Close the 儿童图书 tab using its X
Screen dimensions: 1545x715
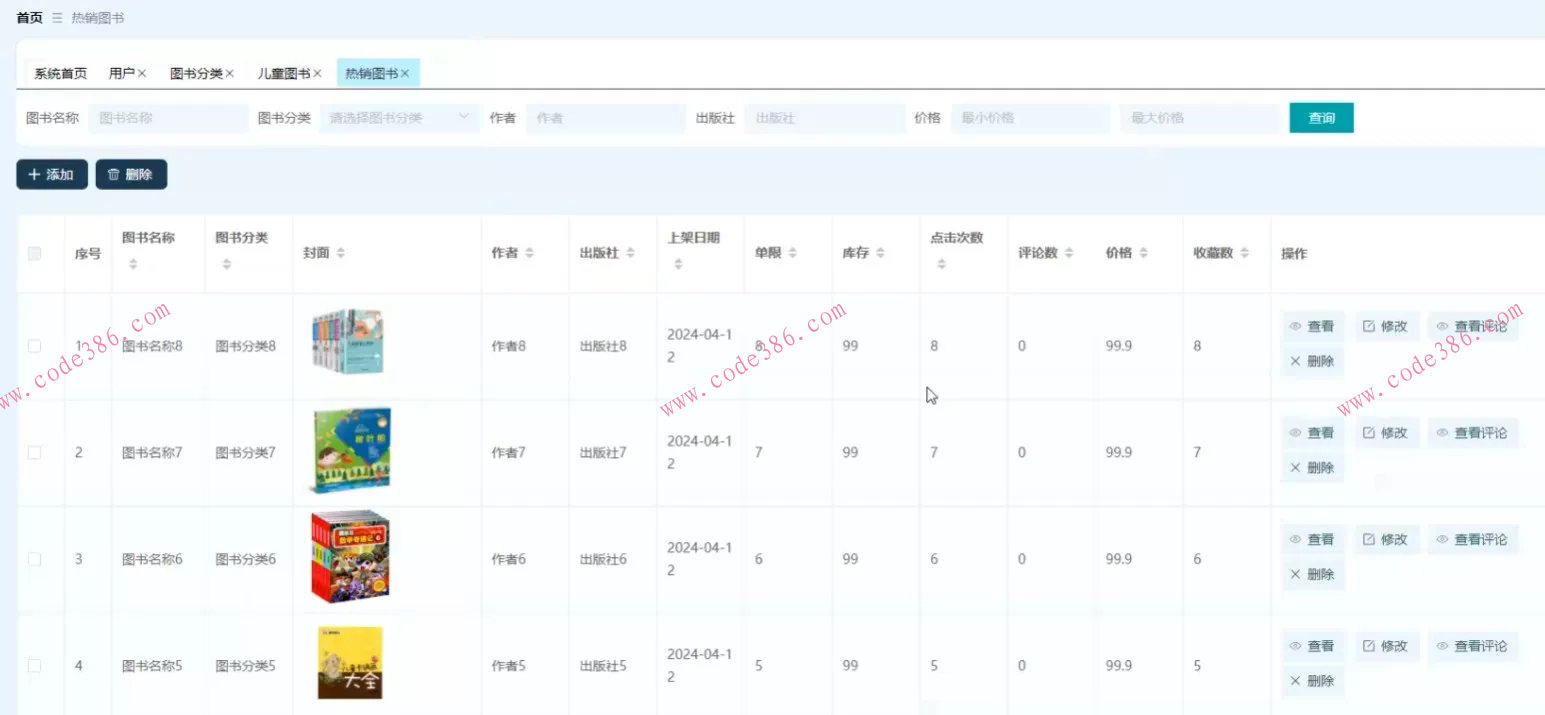click(317, 74)
